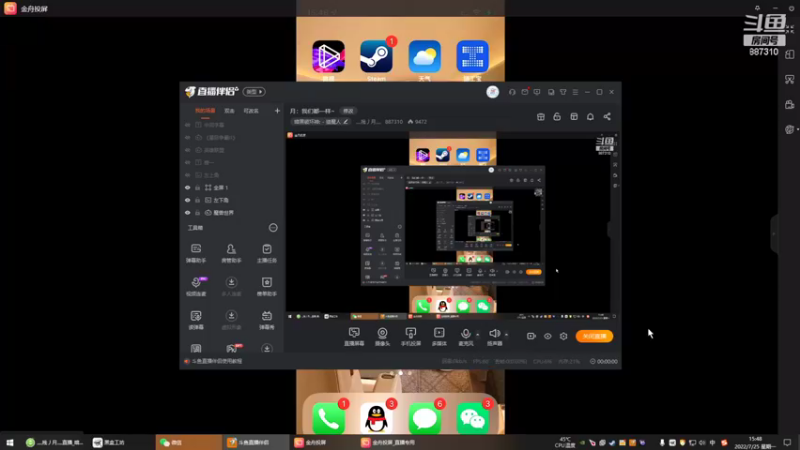The height and width of the screenshot is (450, 800).
Task: Click the share icon in stream header
Action: [607, 117]
